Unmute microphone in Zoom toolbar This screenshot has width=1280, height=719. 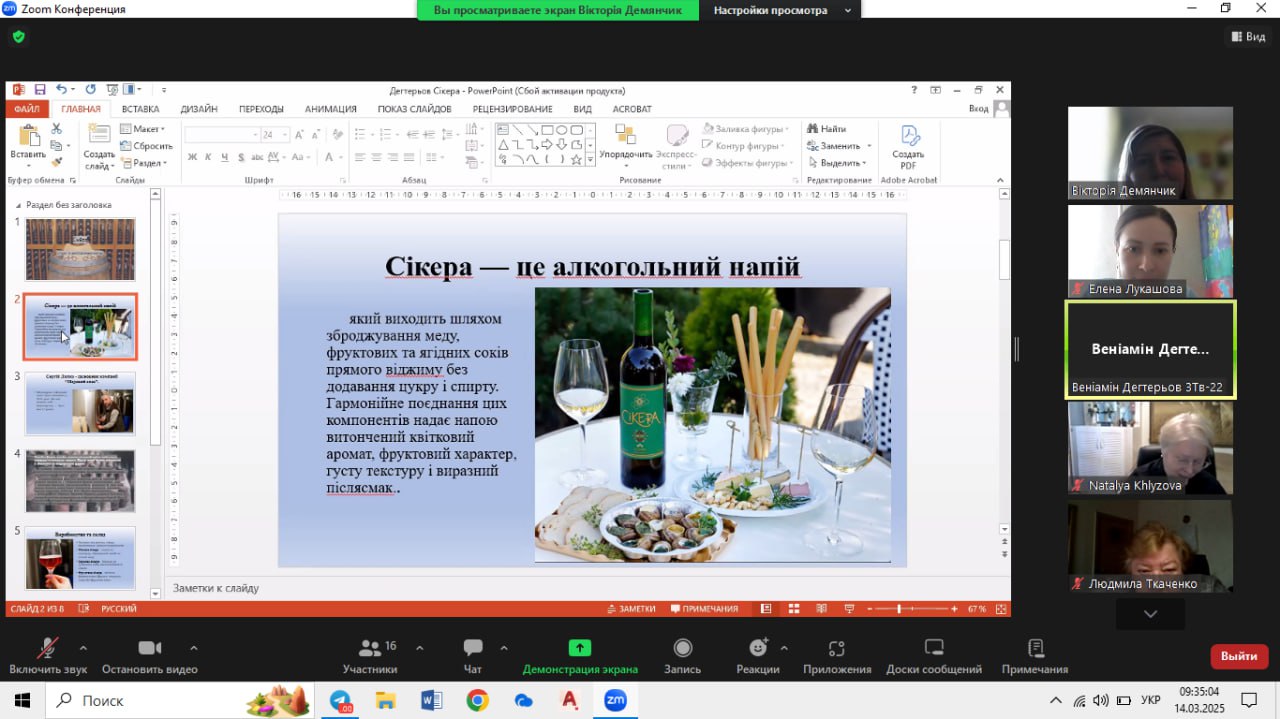(x=48, y=655)
